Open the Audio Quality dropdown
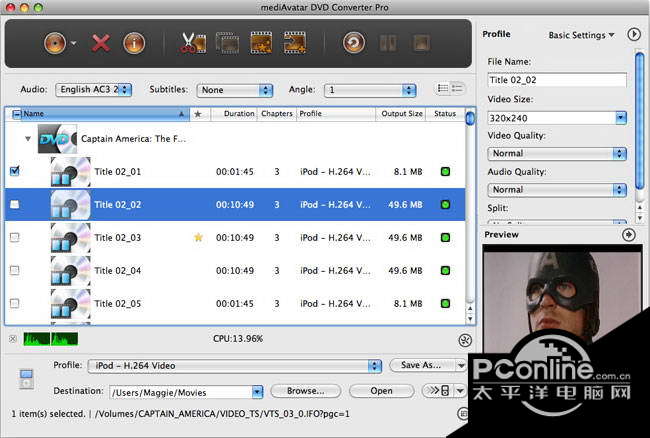The width and height of the screenshot is (650, 438). [x=557, y=189]
